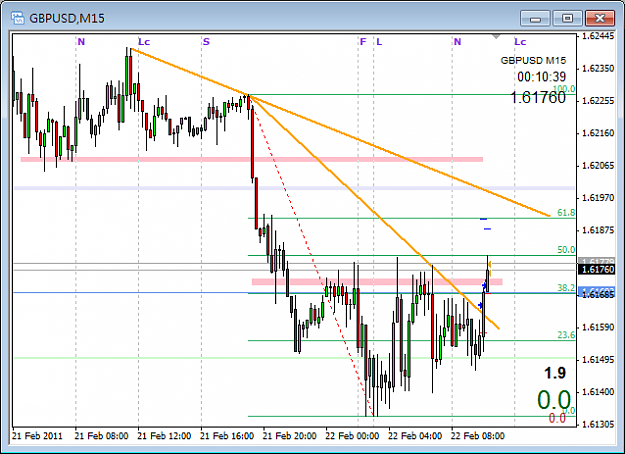Click the 21 Feb 20:00 time label
This screenshot has width=625, height=454.
(x=289, y=436)
